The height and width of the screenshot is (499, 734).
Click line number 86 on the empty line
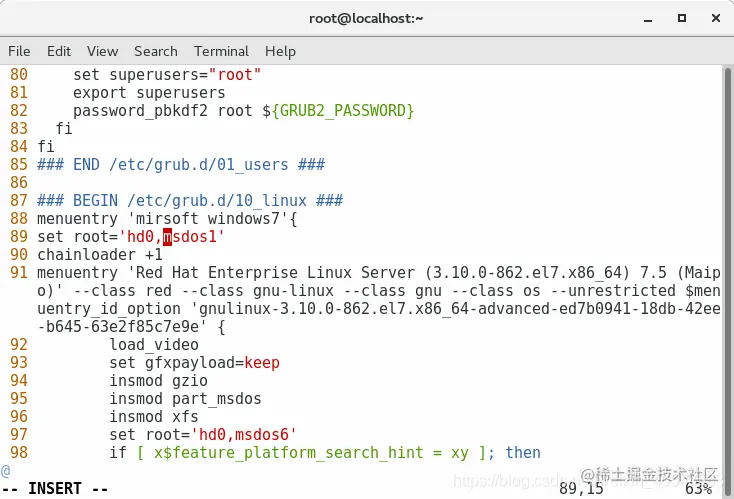click(x=19, y=183)
